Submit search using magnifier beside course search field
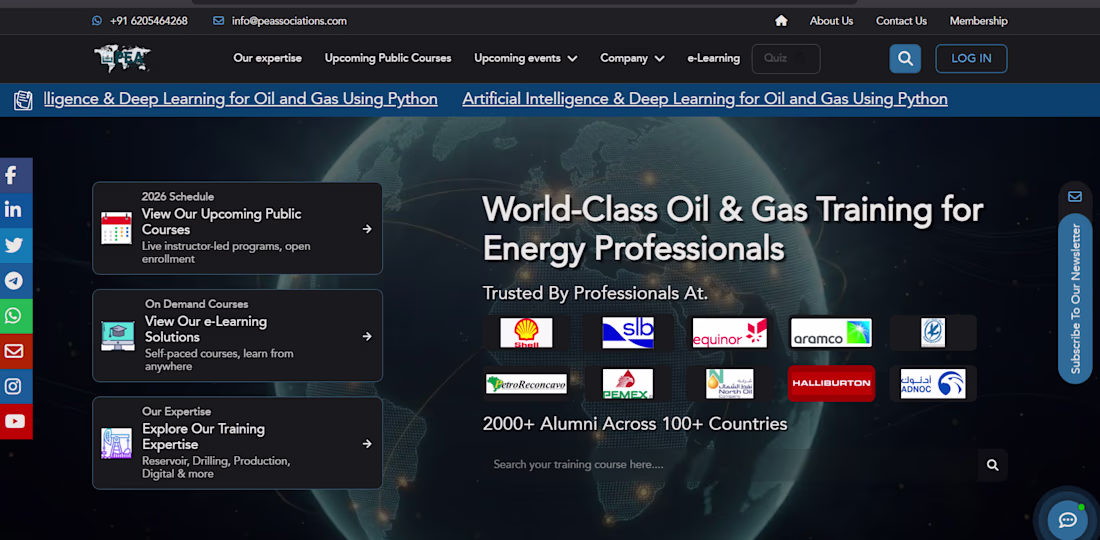Screen dimensions: 1100x540 tap(992, 465)
